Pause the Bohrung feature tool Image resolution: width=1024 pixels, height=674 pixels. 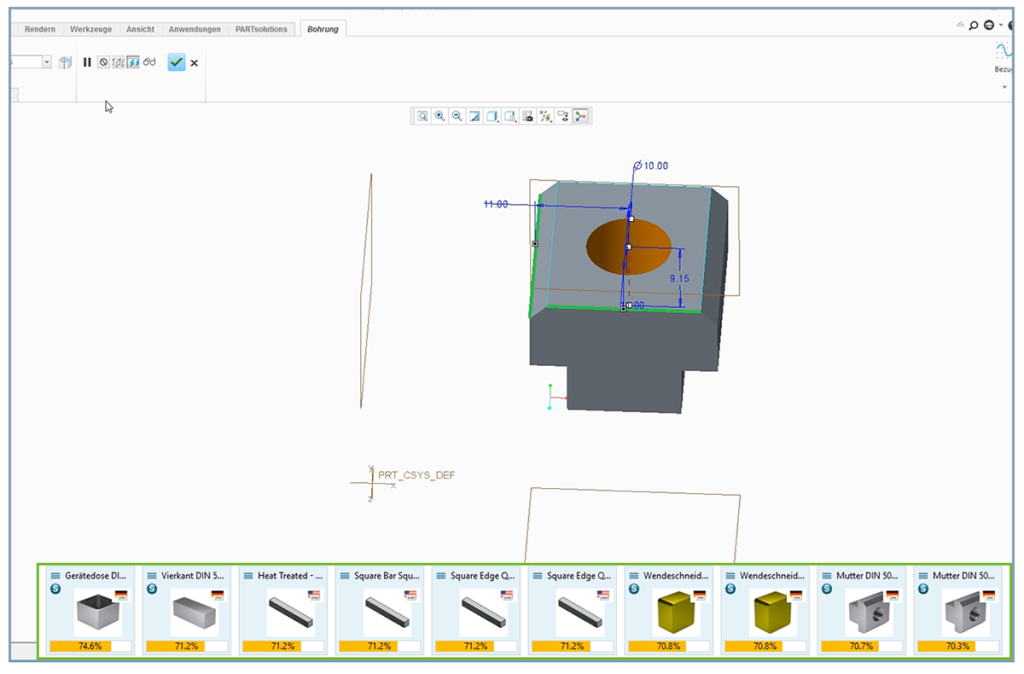coord(87,62)
